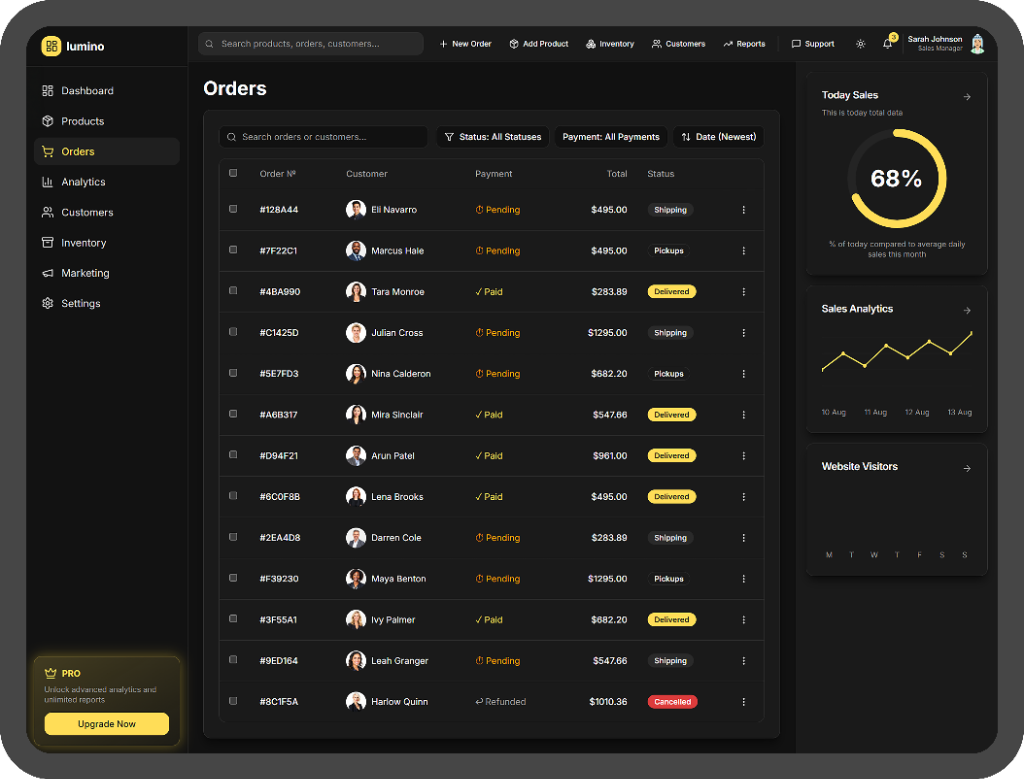
Task: Click the 68% Today Sales progress ring
Action: [896, 179]
